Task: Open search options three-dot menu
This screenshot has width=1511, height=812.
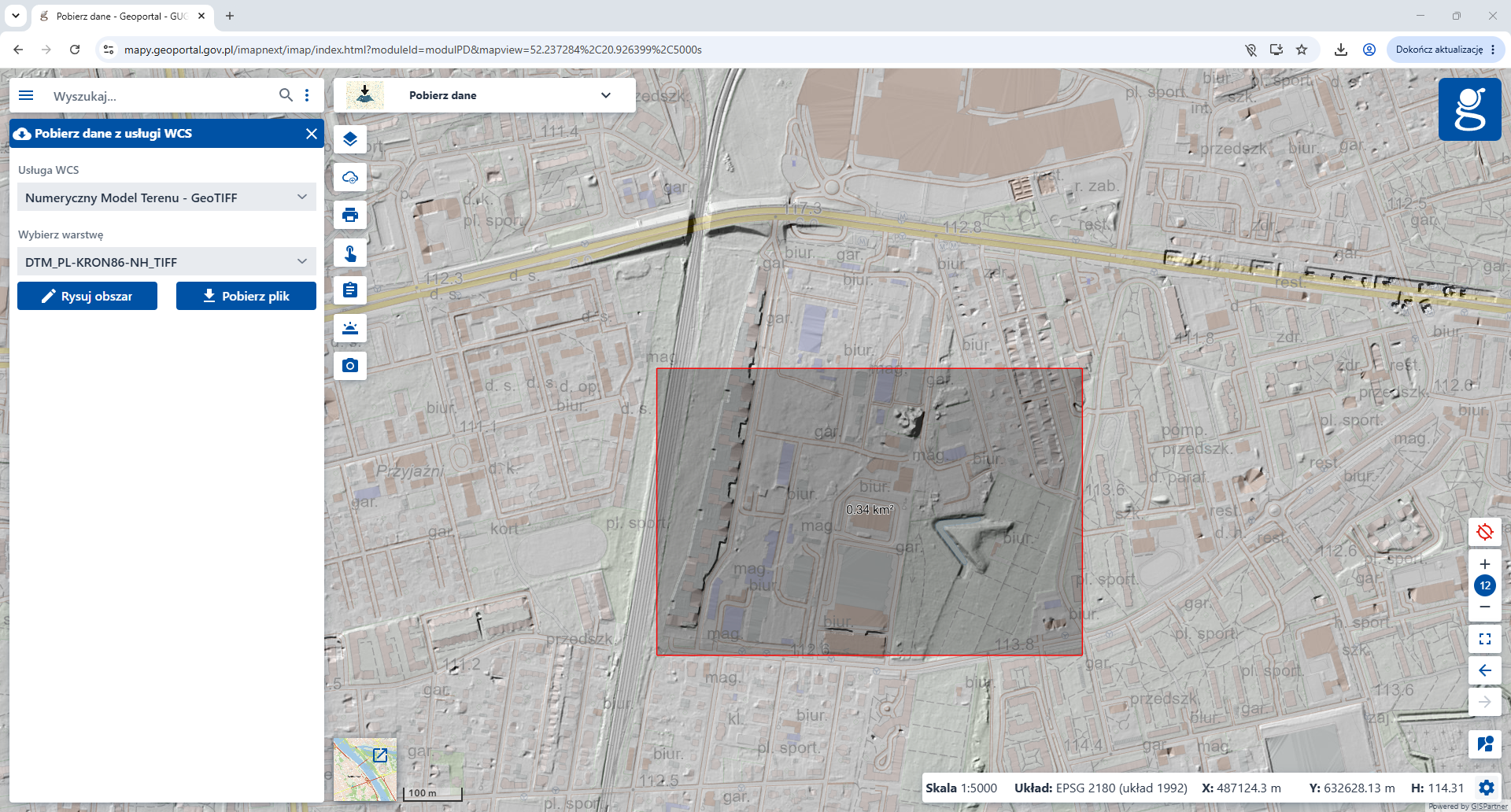Action: coord(307,95)
